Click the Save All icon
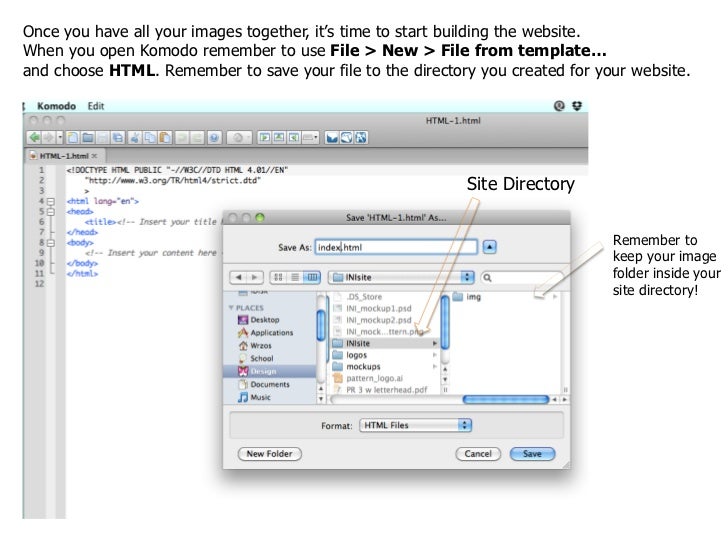728x546 pixels. (x=117, y=137)
